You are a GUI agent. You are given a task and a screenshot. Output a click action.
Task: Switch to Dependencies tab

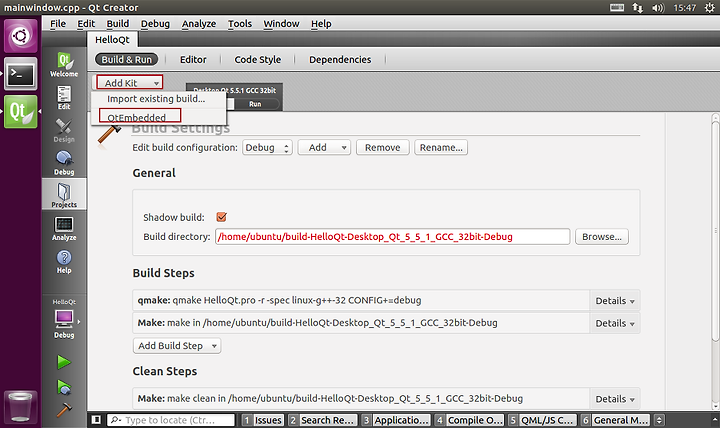pos(340,60)
